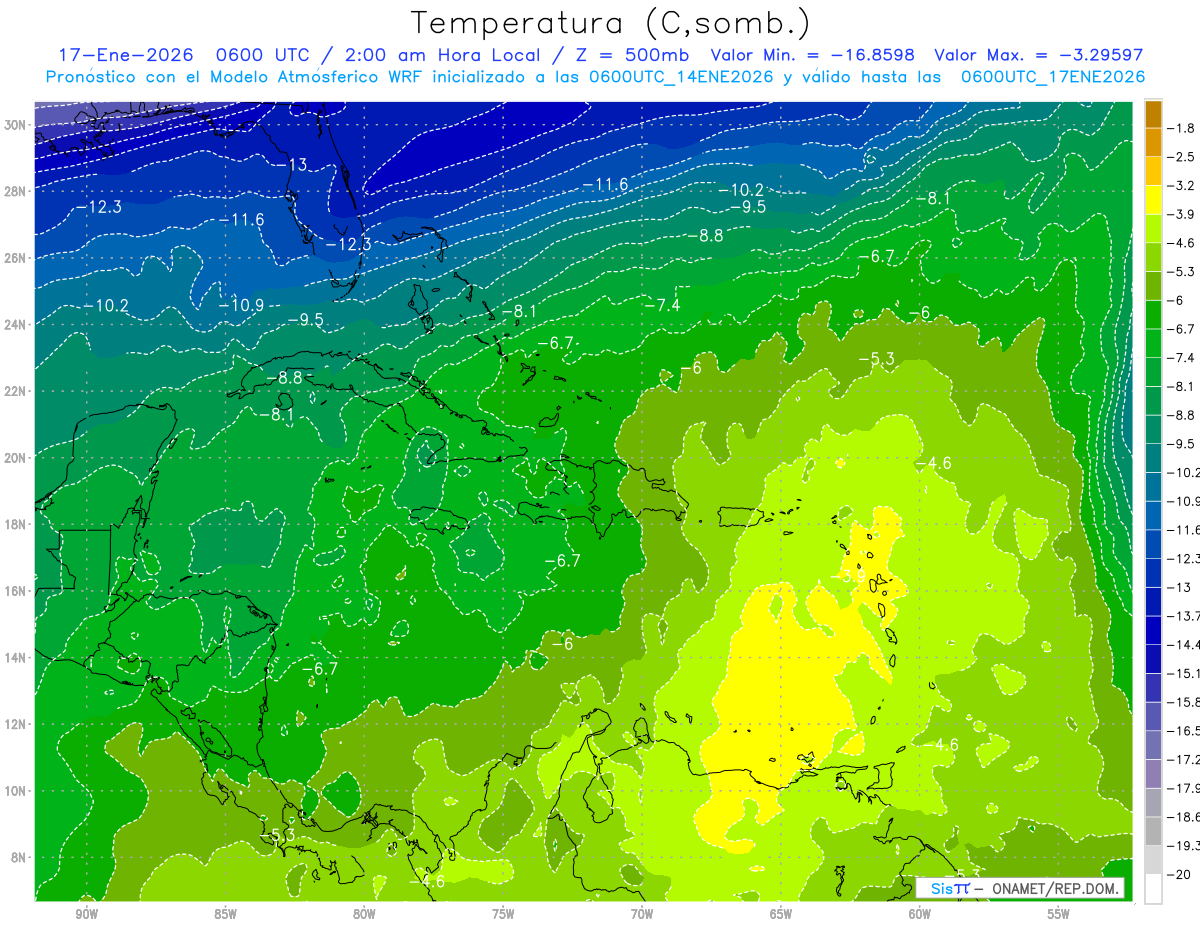
Task: Click the colorbar tick label '-15.1'
Action: tap(1186, 673)
